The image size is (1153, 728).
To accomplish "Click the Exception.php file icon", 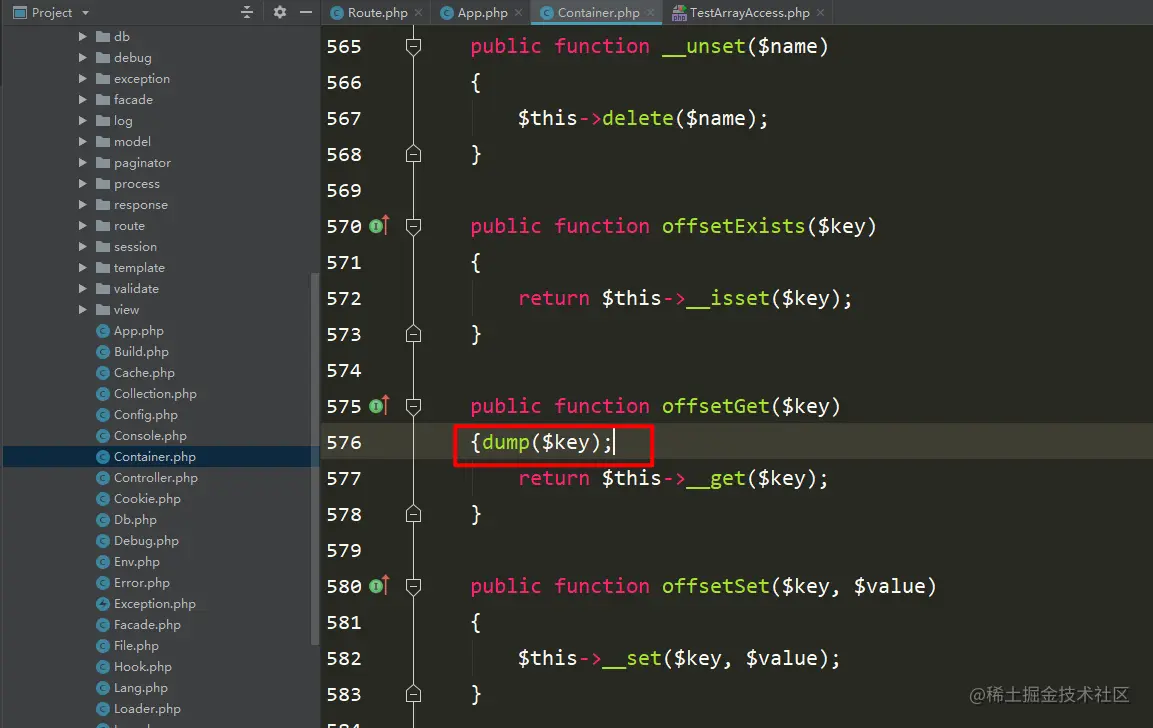I will click(103, 604).
